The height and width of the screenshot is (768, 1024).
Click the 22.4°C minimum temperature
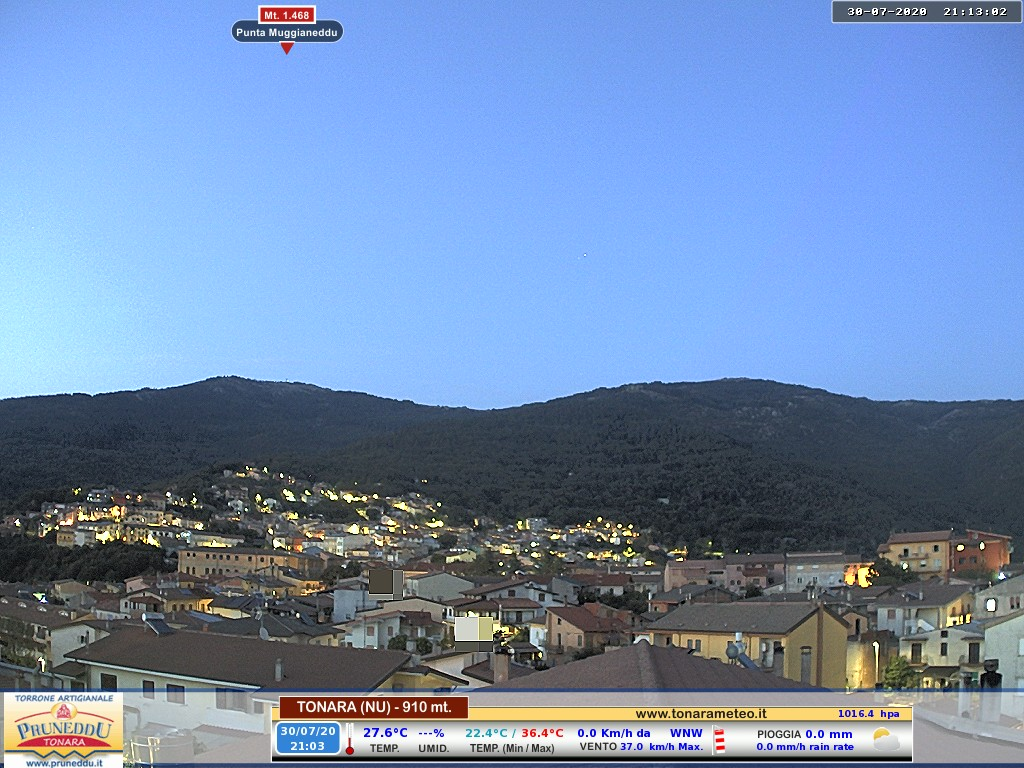tap(486, 733)
